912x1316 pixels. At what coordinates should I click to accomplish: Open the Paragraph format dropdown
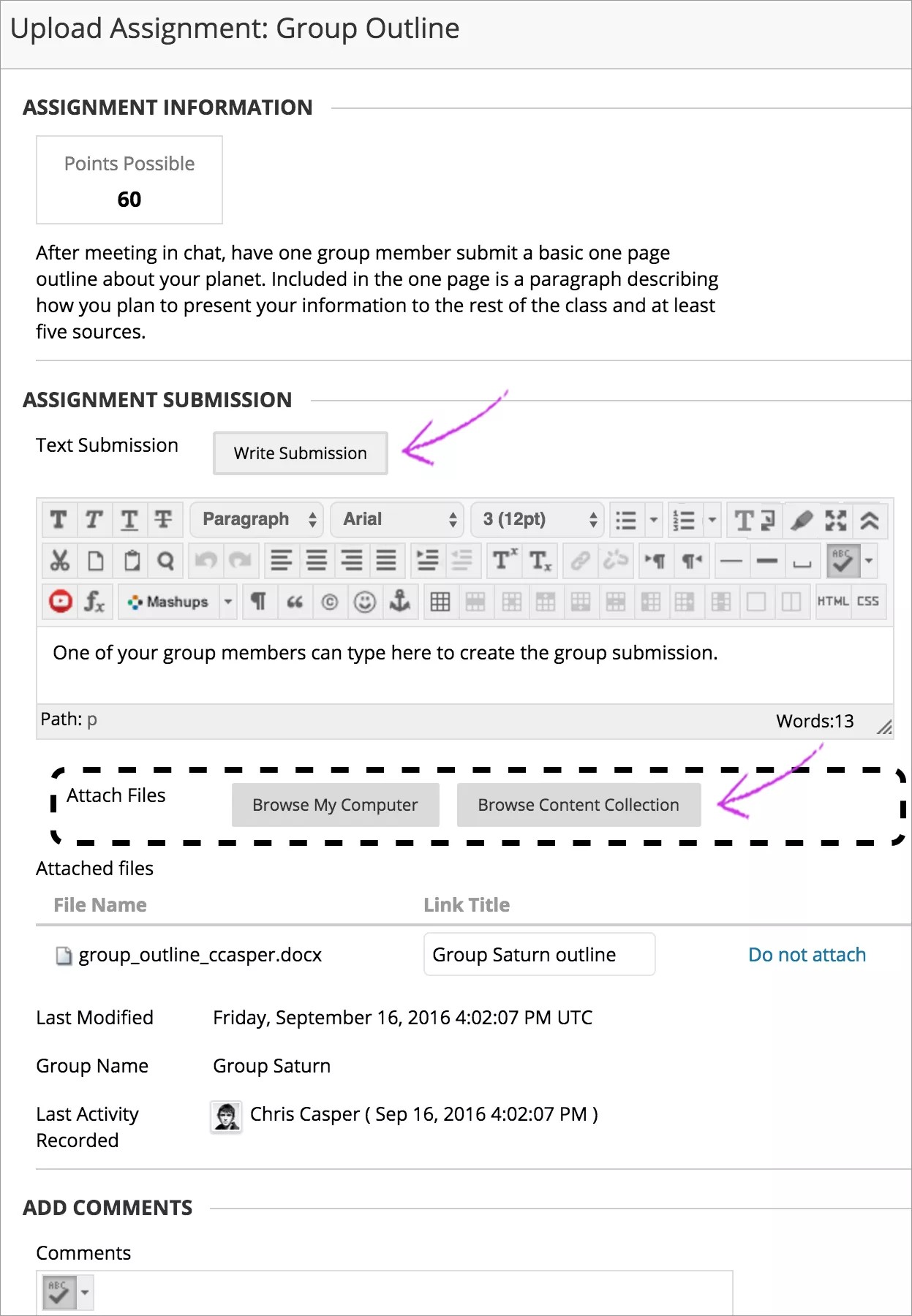[258, 520]
